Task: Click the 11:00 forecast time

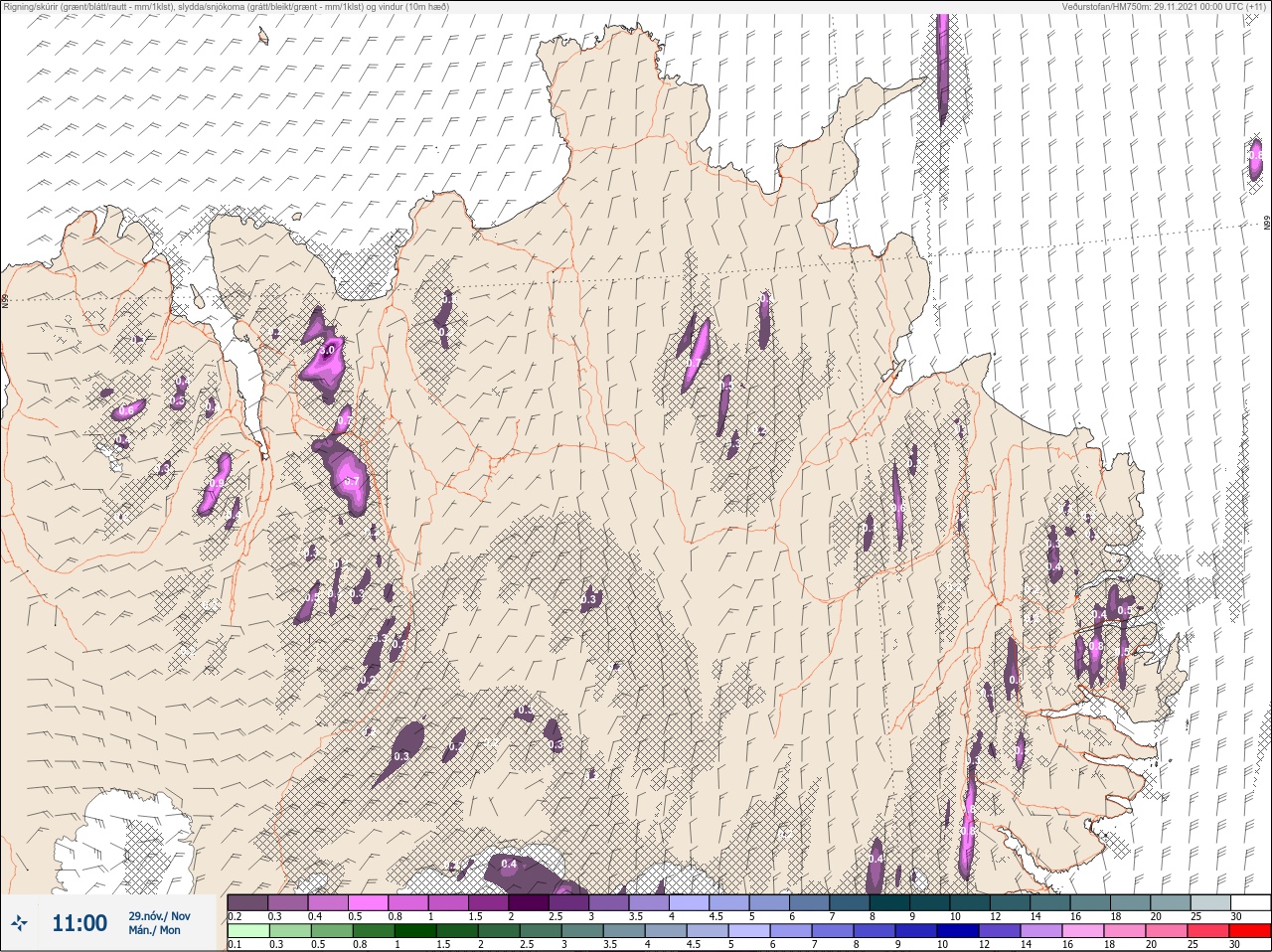Action: 79,923
